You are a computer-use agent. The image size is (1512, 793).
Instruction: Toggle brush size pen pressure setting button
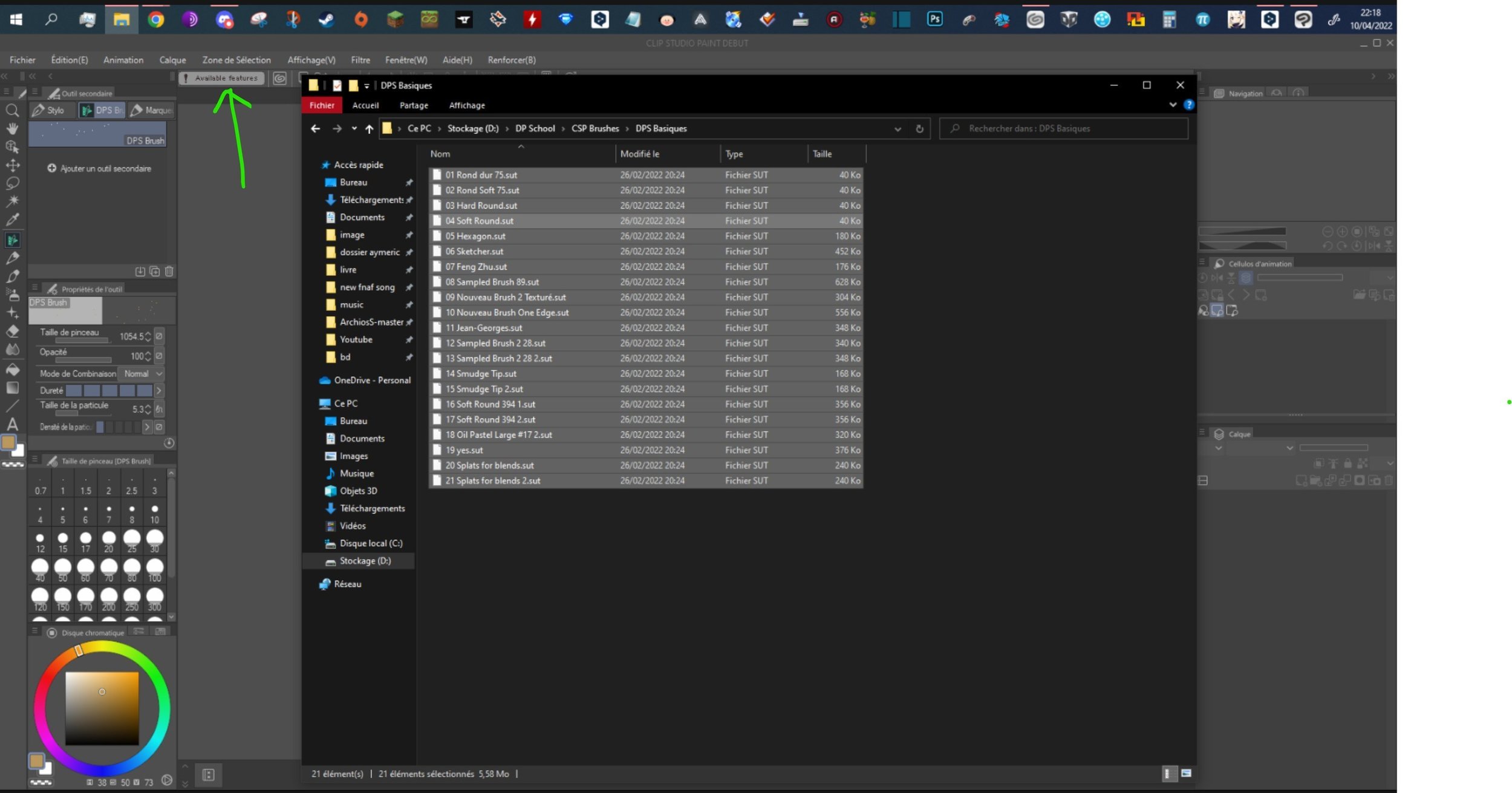pyautogui.click(x=159, y=336)
